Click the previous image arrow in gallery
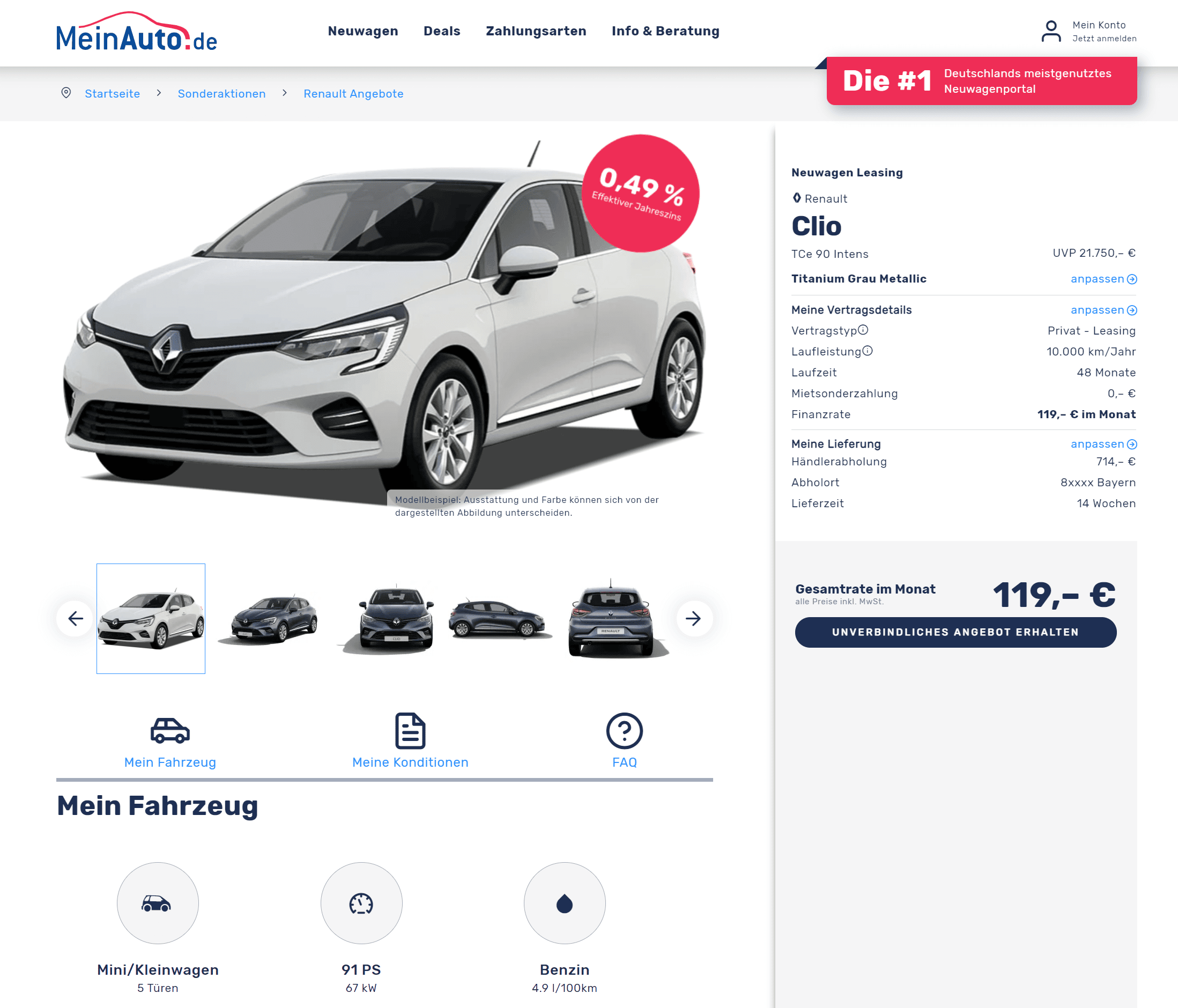The image size is (1178, 1008). [x=75, y=619]
